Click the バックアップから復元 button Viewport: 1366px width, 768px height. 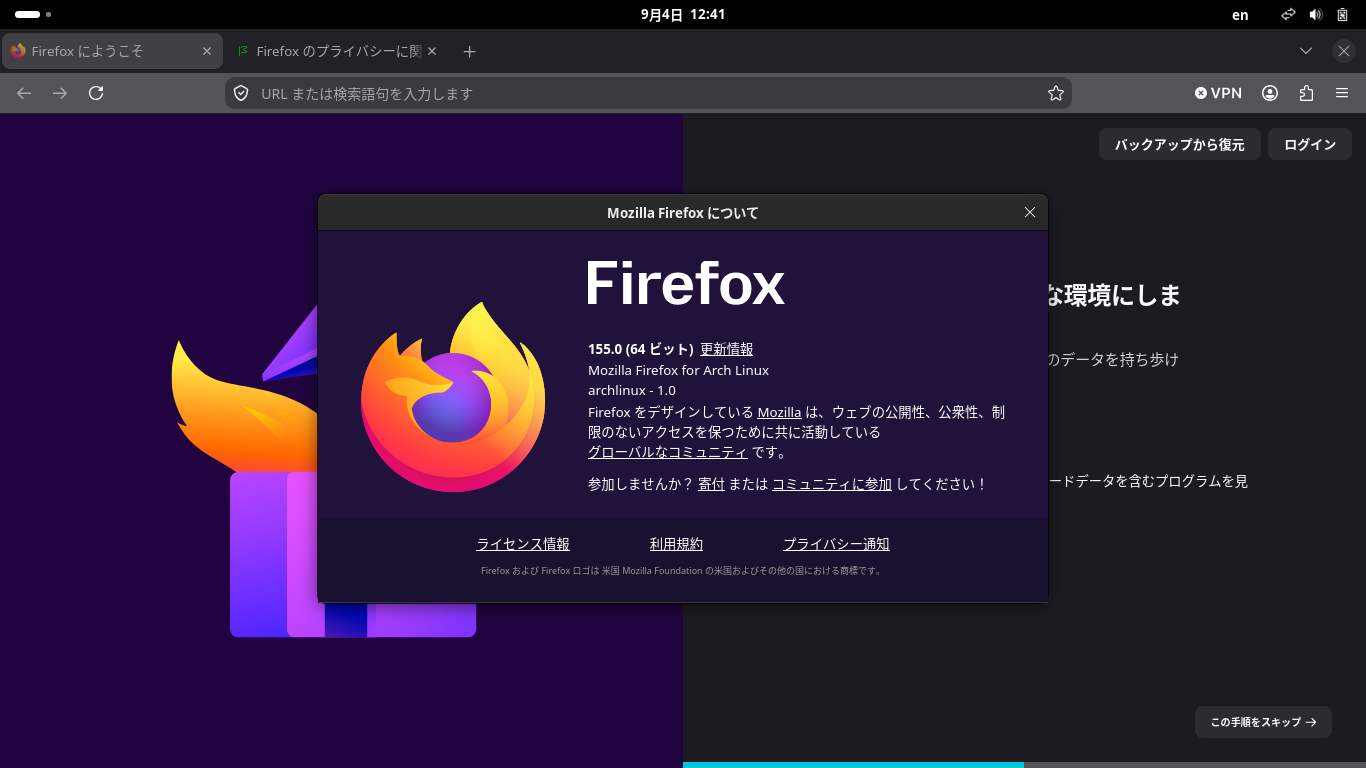click(x=1180, y=145)
